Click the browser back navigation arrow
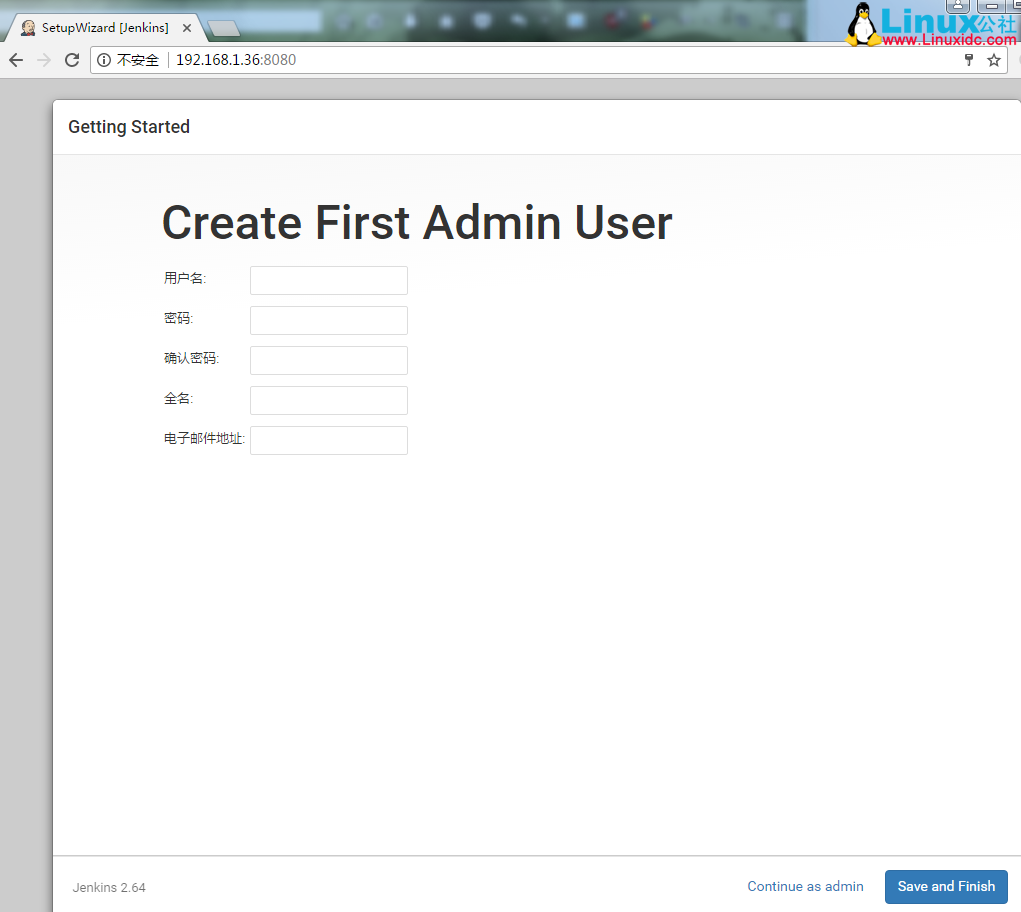Image resolution: width=1021 pixels, height=912 pixels. click(15, 60)
